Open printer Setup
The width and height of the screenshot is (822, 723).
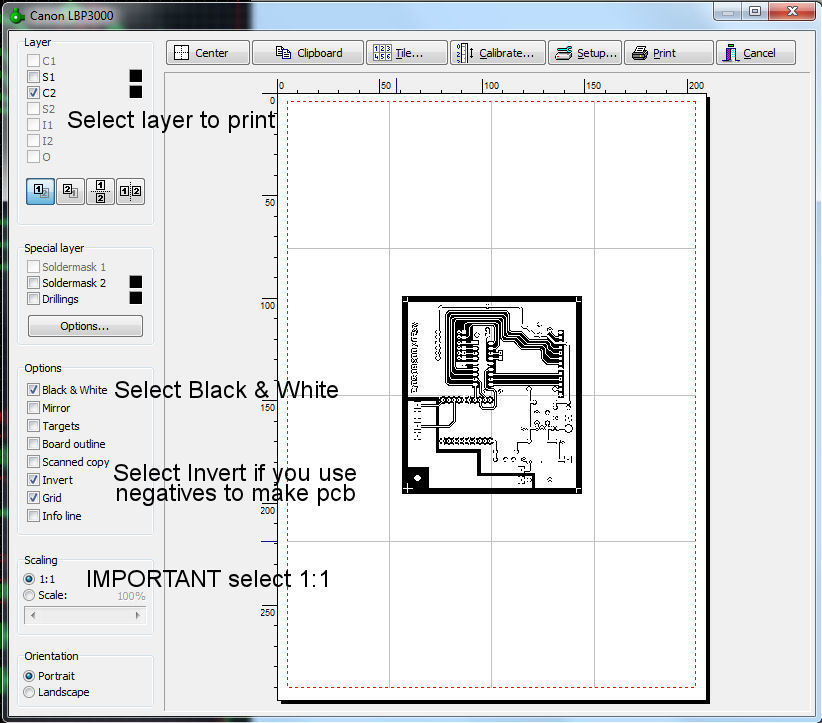pos(585,53)
